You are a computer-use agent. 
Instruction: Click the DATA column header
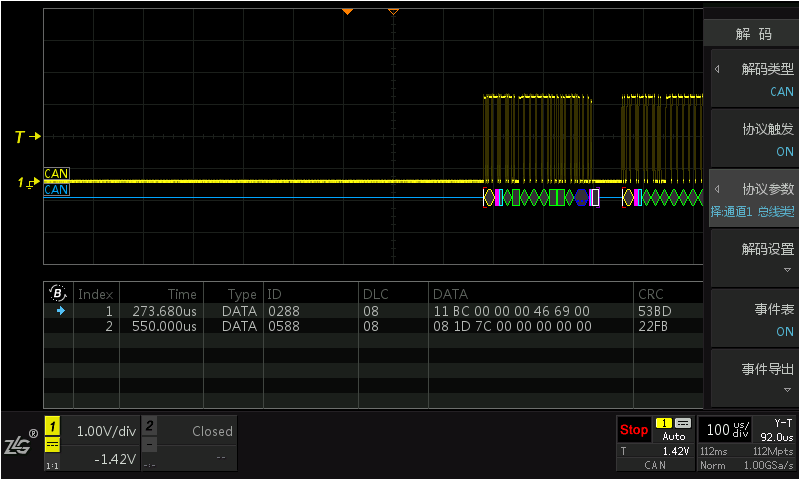[x=451, y=294]
